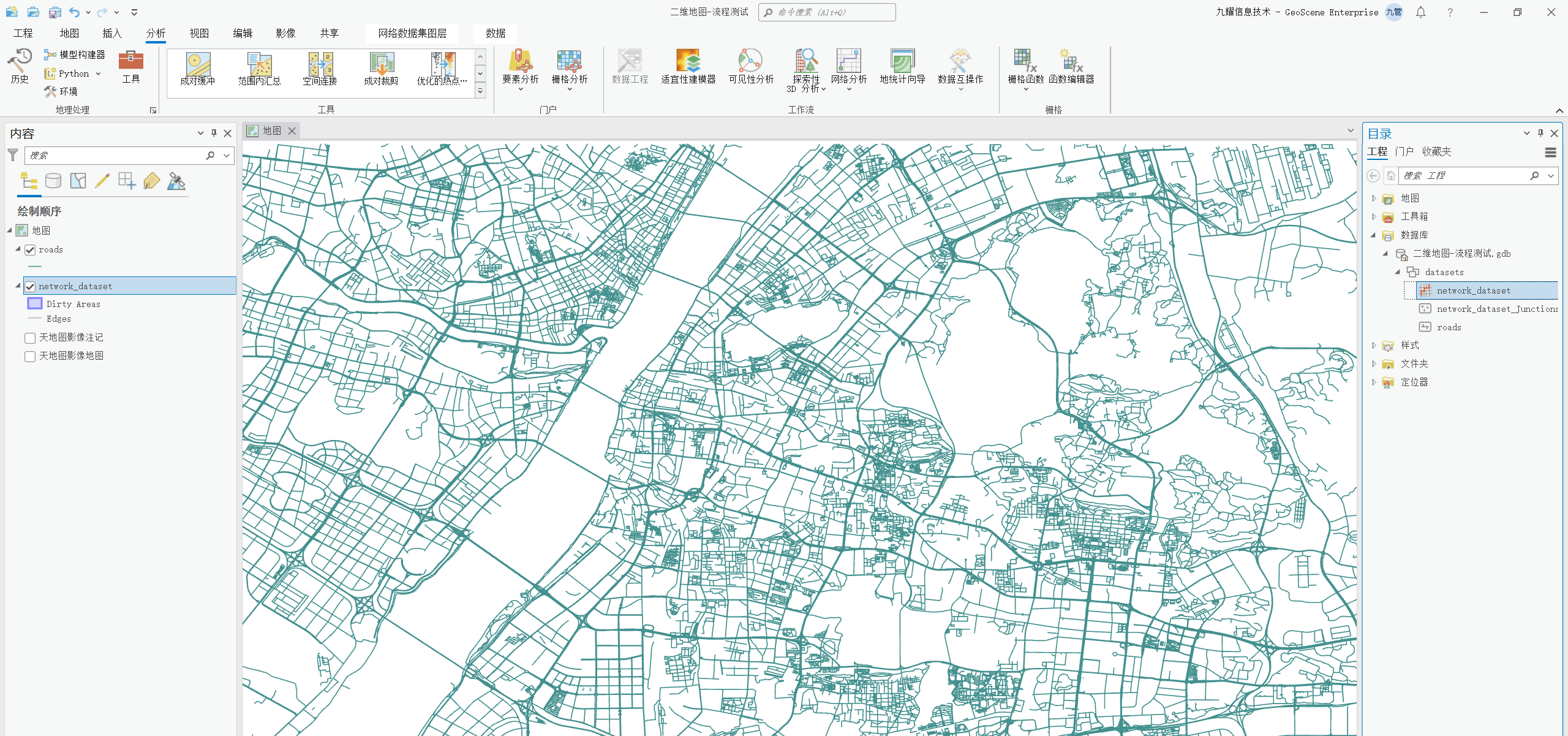Open Raster Analysis (栅格分析) menu

click(x=569, y=70)
